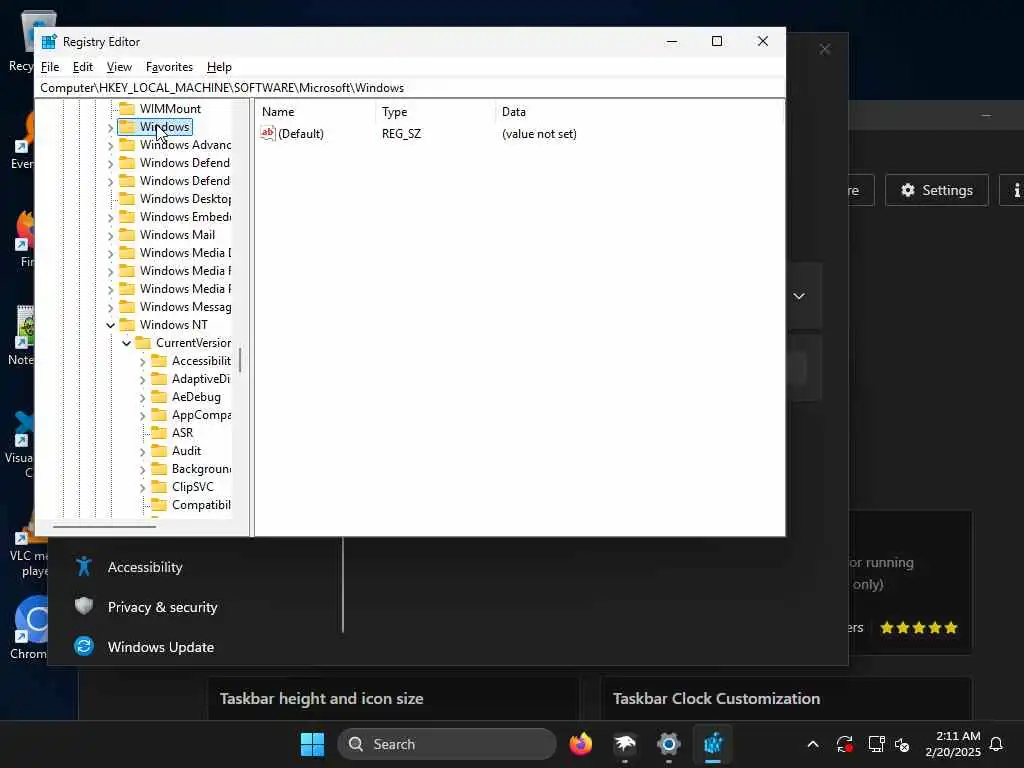The height and width of the screenshot is (768, 1024).
Task: Click the REG_SZ type cell
Action: point(401,134)
